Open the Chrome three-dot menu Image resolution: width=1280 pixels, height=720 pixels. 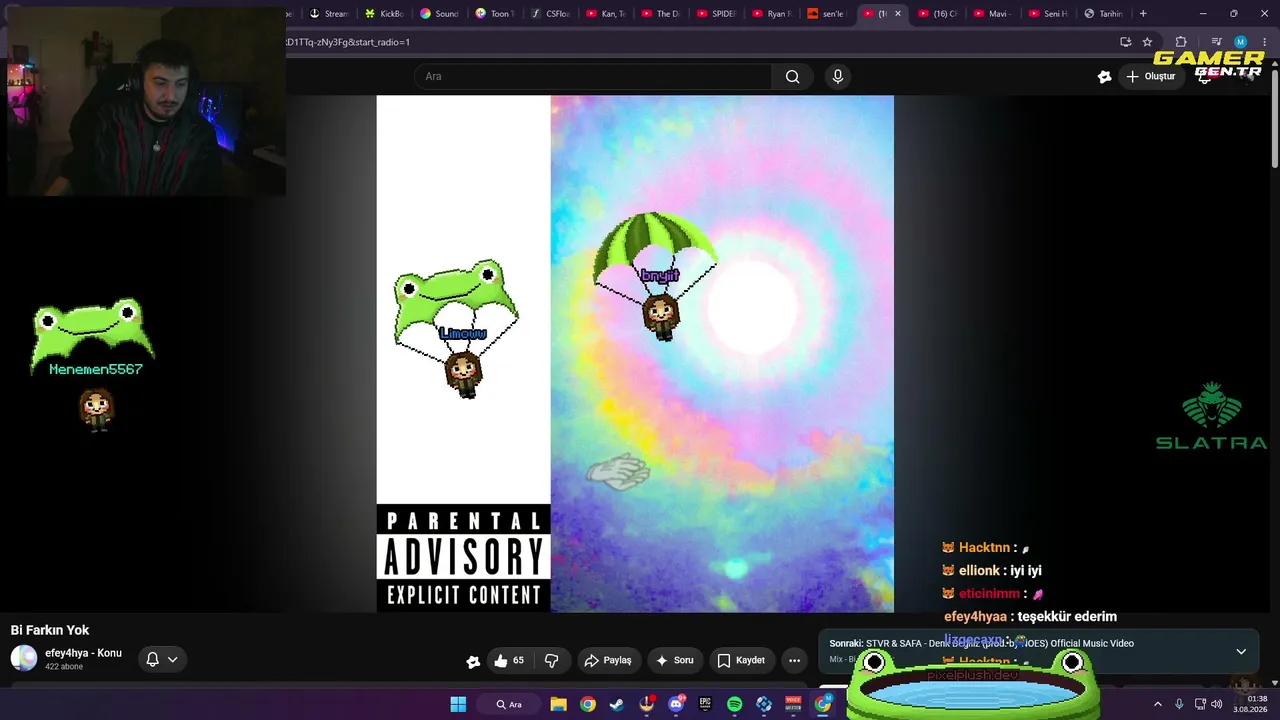click(x=1263, y=42)
